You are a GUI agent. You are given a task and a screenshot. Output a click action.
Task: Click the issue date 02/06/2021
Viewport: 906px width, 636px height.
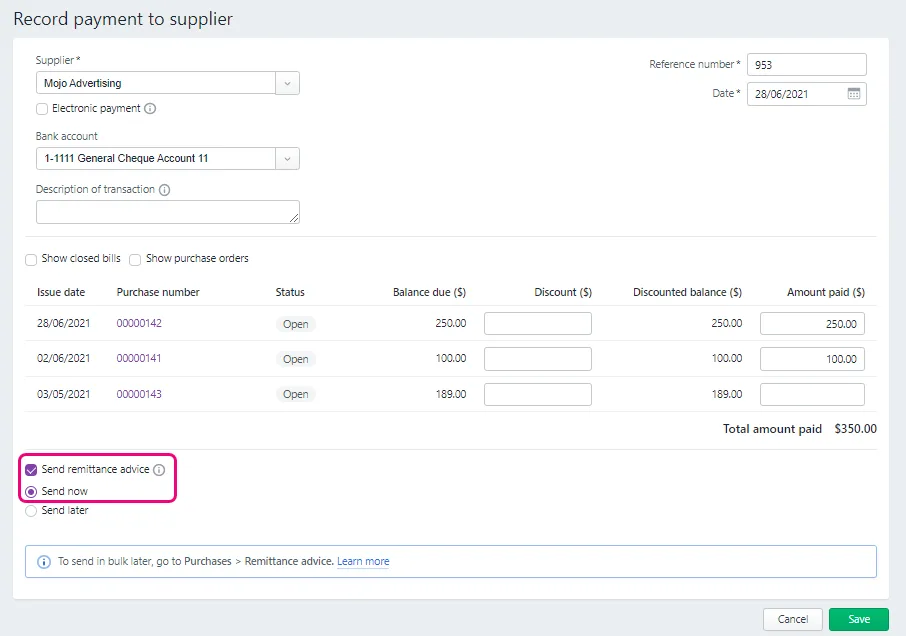(x=64, y=358)
